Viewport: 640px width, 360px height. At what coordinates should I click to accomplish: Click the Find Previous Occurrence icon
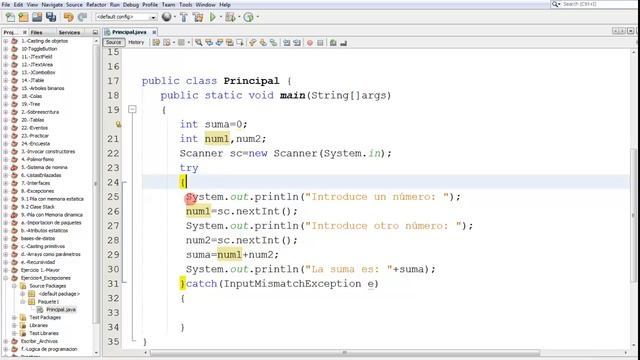click(209, 42)
